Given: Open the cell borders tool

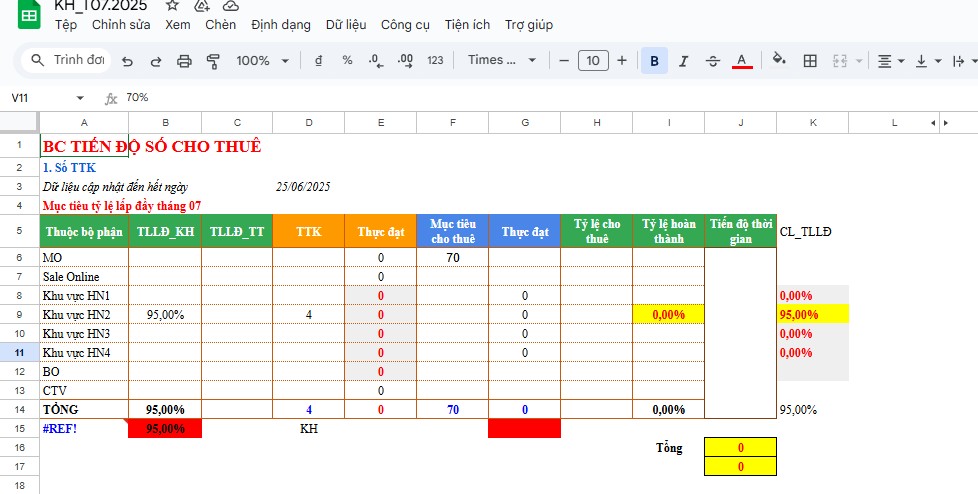Looking at the screenshot, I should [x=811, y=61].
